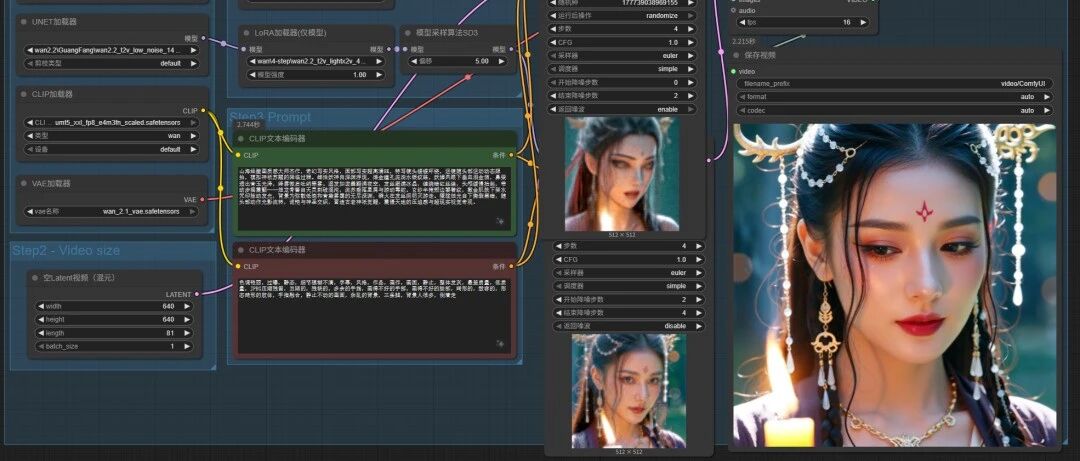The height and width of the screenshot is (461, 1080).
Task: Select the Step2 - Video size group title
Action: coord(65,250)
